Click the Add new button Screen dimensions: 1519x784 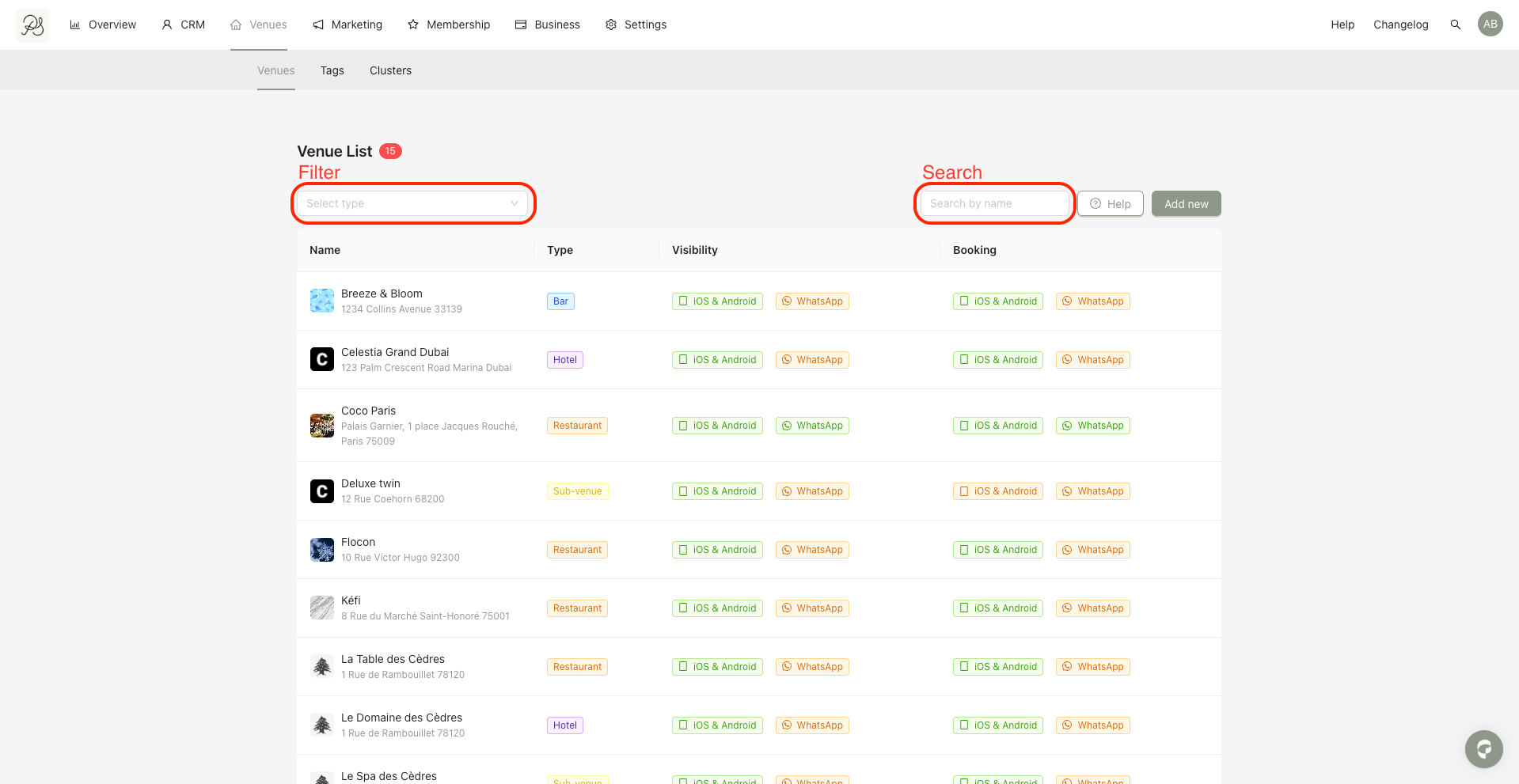point(1186,204)
